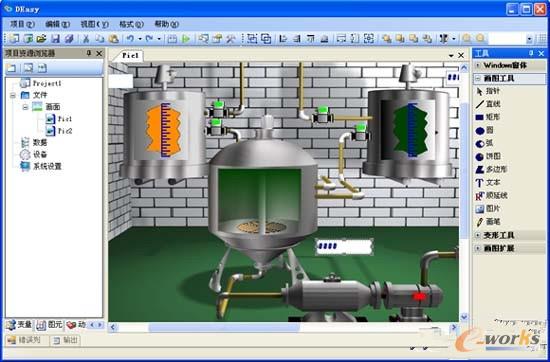The width and height of the screenshot is (550, 362).
Task: Expand the 变形工具 section
Action: pyautogui.click(x=478, y=235)
